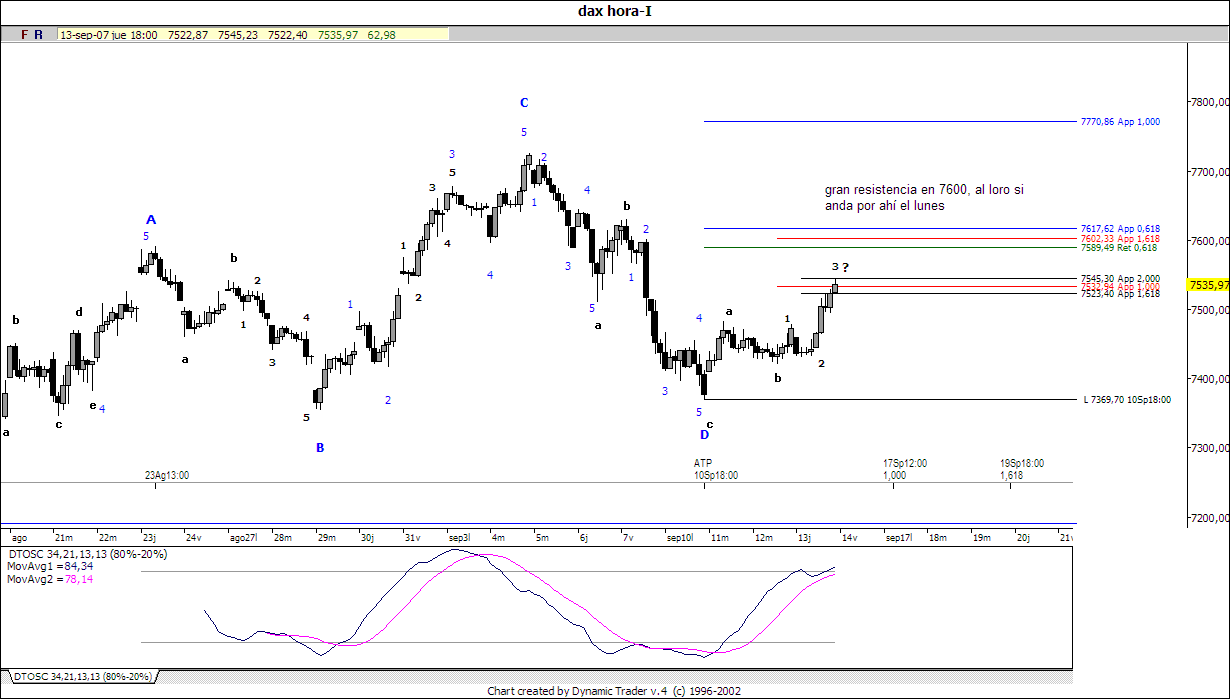Click the L 7369,70 10Sp18:00 low label

(x=1127, y=400)
